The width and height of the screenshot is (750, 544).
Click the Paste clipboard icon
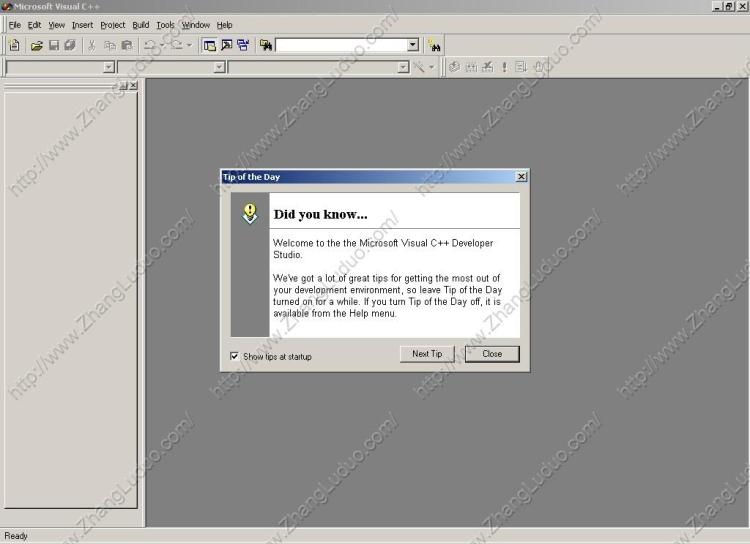pos(127,45)
